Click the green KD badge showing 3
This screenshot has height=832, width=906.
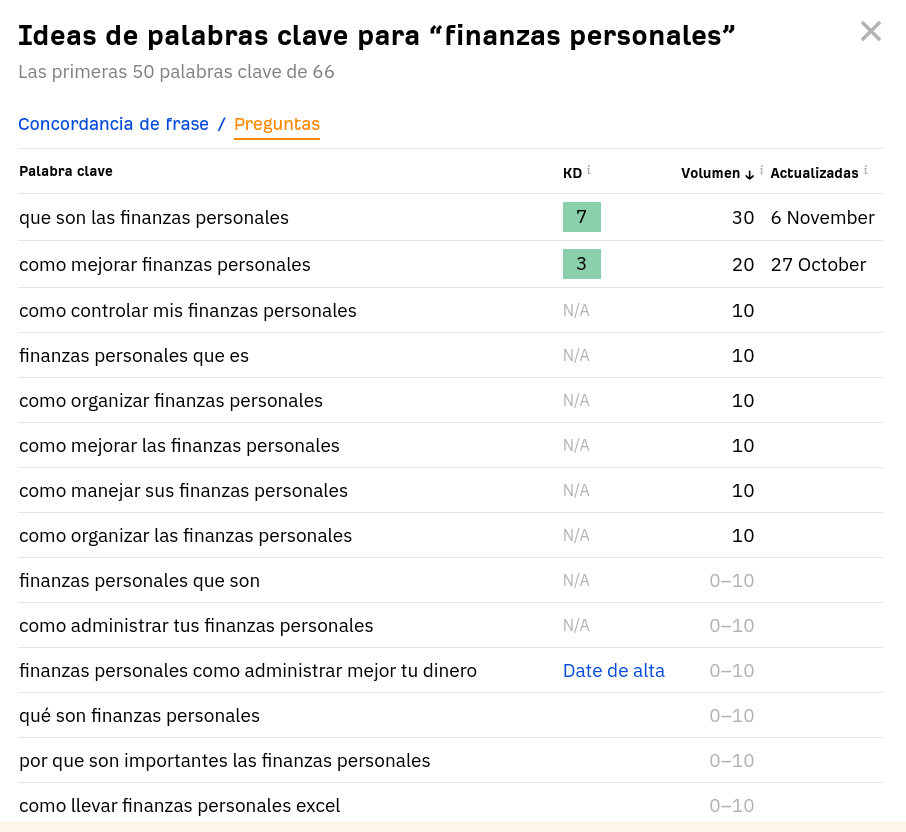tap(582, 264)
